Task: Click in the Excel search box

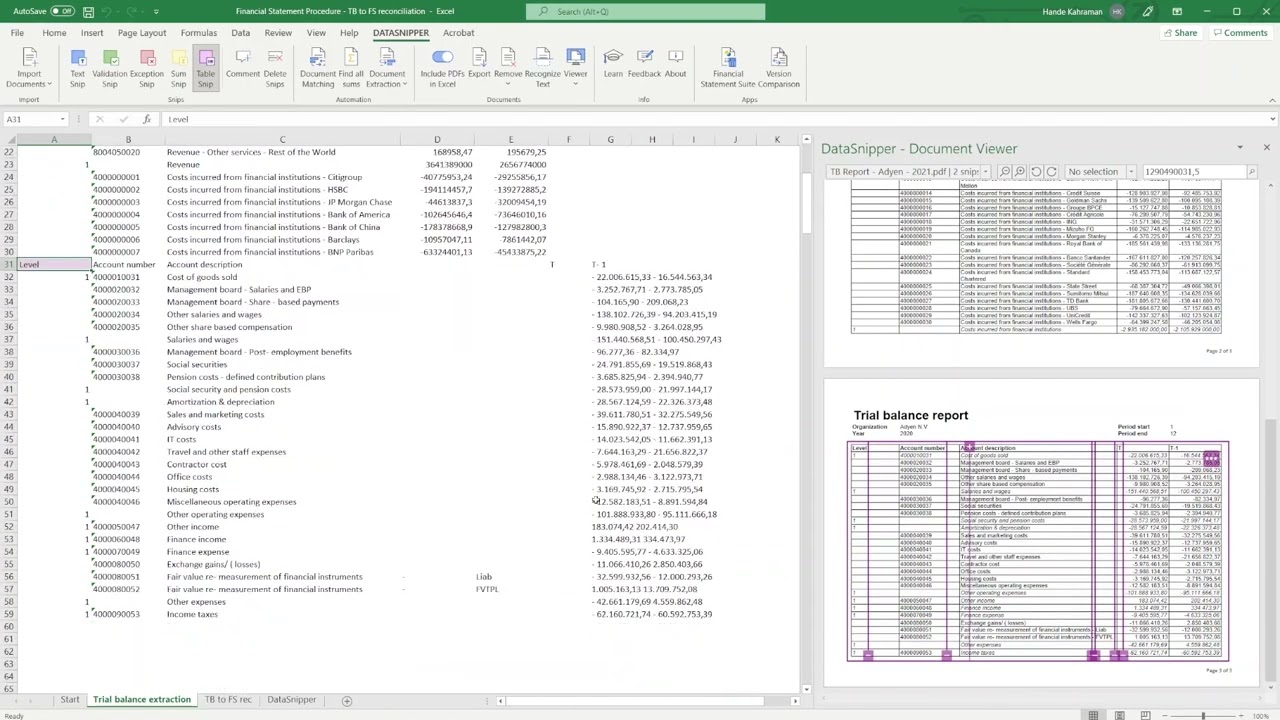Action: [x=645, y=11]
